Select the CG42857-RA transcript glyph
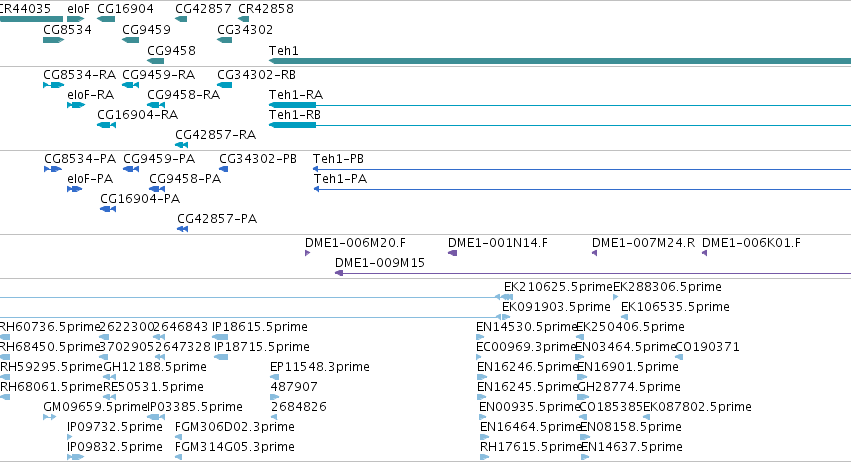Viewport: 851px width, 462px height. [182, 145]
